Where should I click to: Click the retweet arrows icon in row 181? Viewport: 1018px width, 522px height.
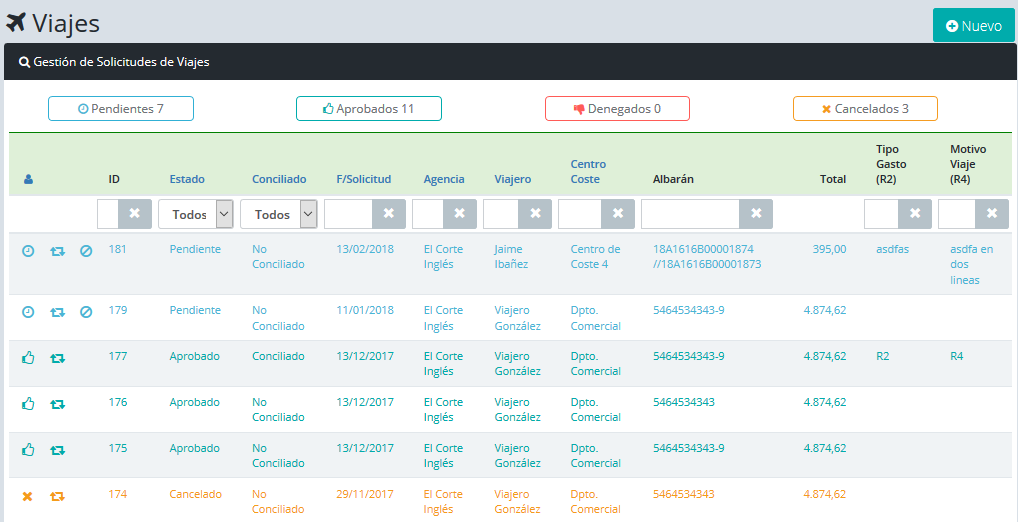58,251
